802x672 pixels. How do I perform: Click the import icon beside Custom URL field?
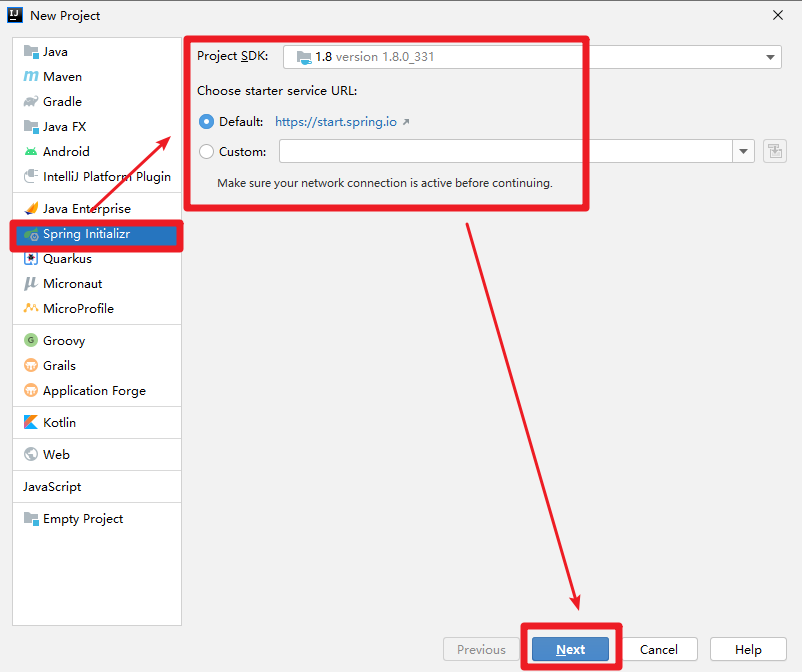(x=775, y=151)
